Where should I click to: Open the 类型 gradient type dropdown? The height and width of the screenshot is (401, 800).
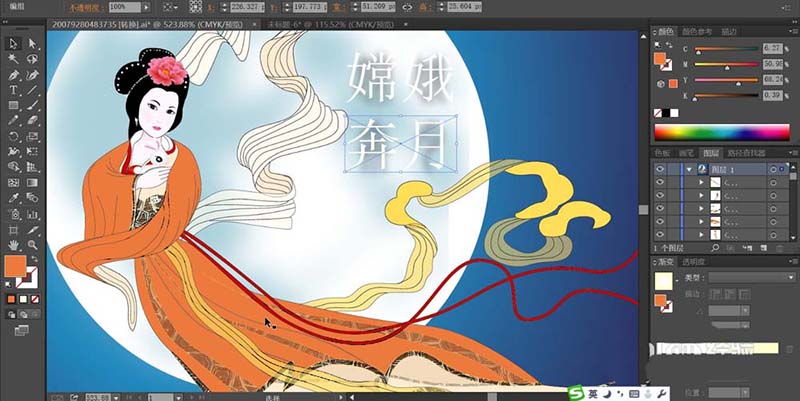[x=752, y=278]
